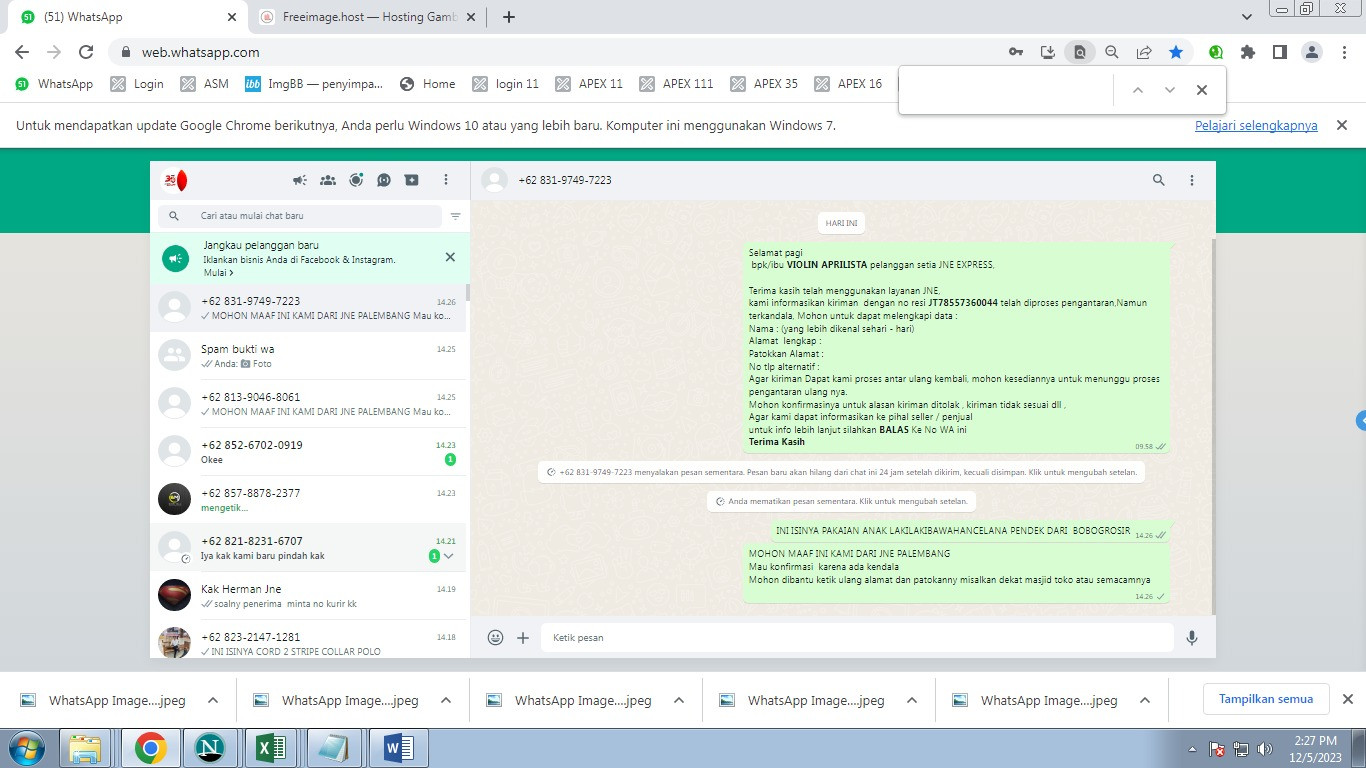Click Chrome's zoom magnifier icon

(x=1112, y=52)
